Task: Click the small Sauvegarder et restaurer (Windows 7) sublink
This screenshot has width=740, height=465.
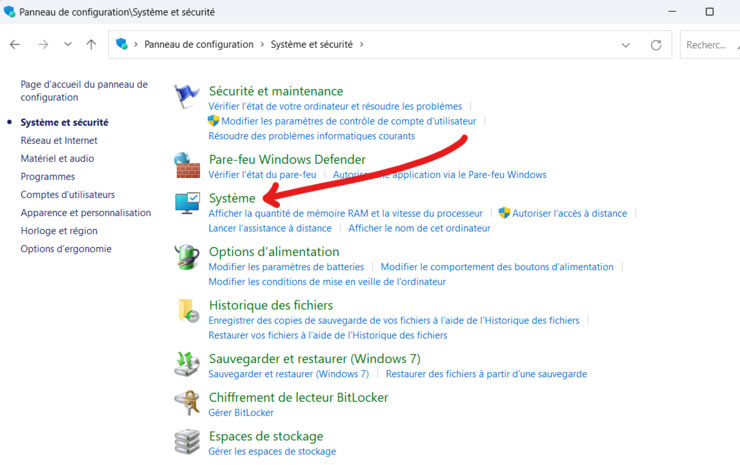Action: click(289, 374)
